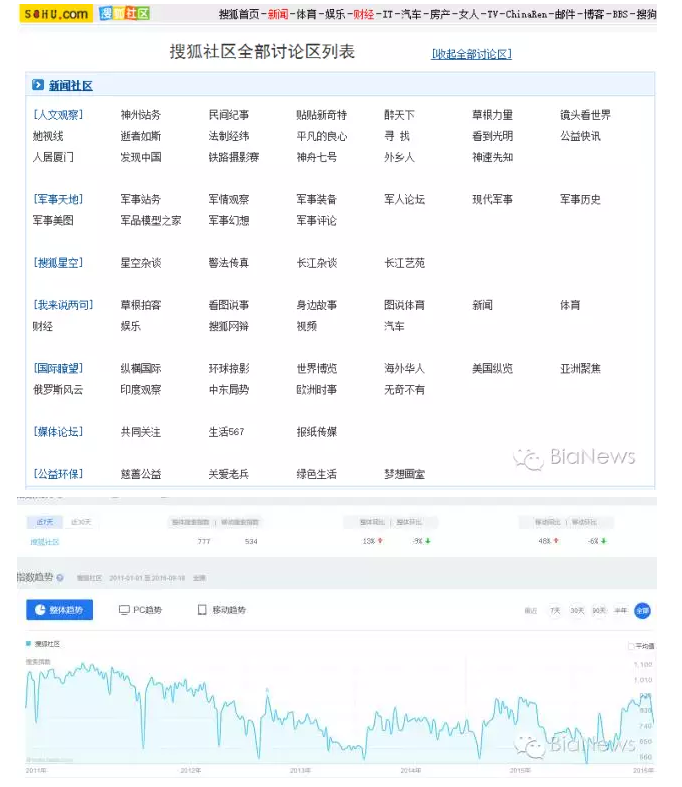Open the 神州站务 forum link
The width and height of the screenshot is (682, 787).
click(140, 115)
